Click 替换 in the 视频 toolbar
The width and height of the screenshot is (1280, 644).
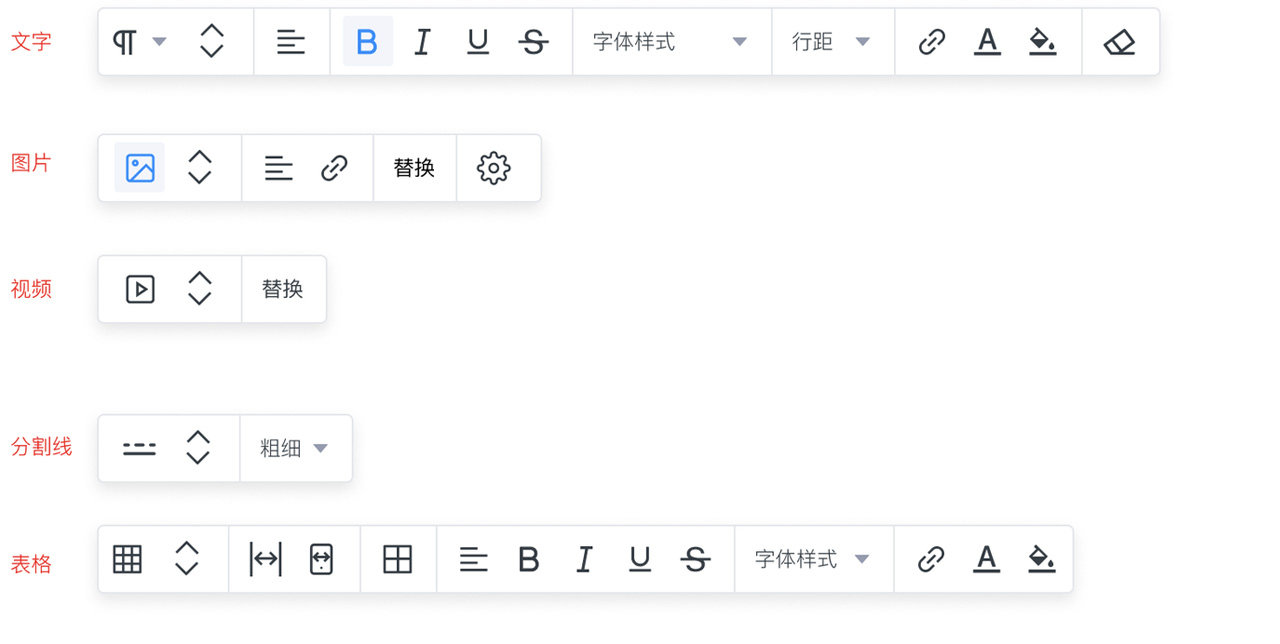283,289
